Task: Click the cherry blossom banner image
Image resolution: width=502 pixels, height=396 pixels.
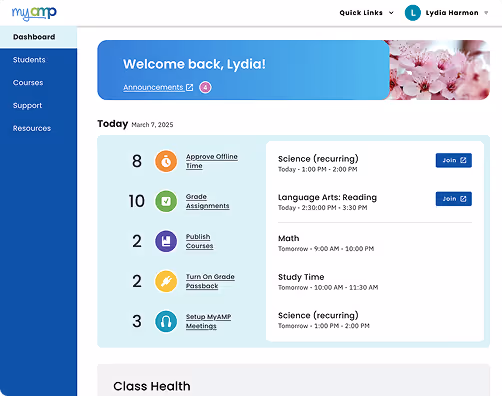Action: tap(439, 70)
